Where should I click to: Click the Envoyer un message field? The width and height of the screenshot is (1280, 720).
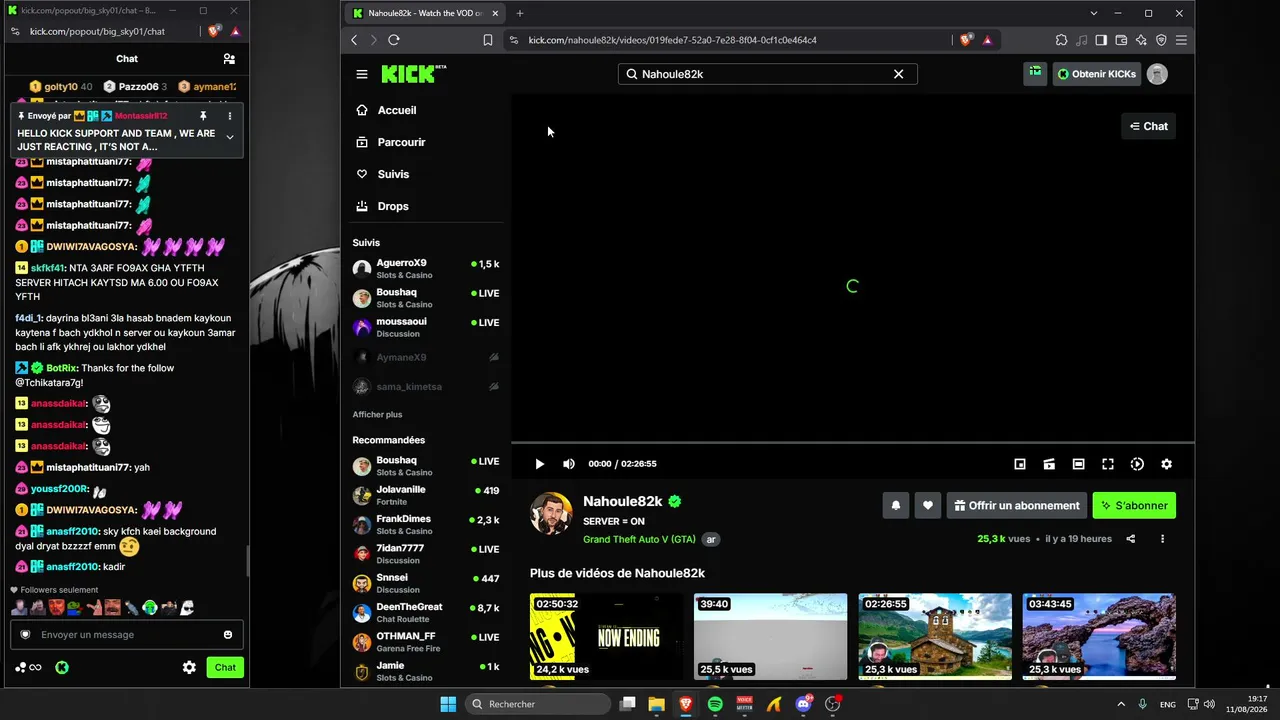127,635
